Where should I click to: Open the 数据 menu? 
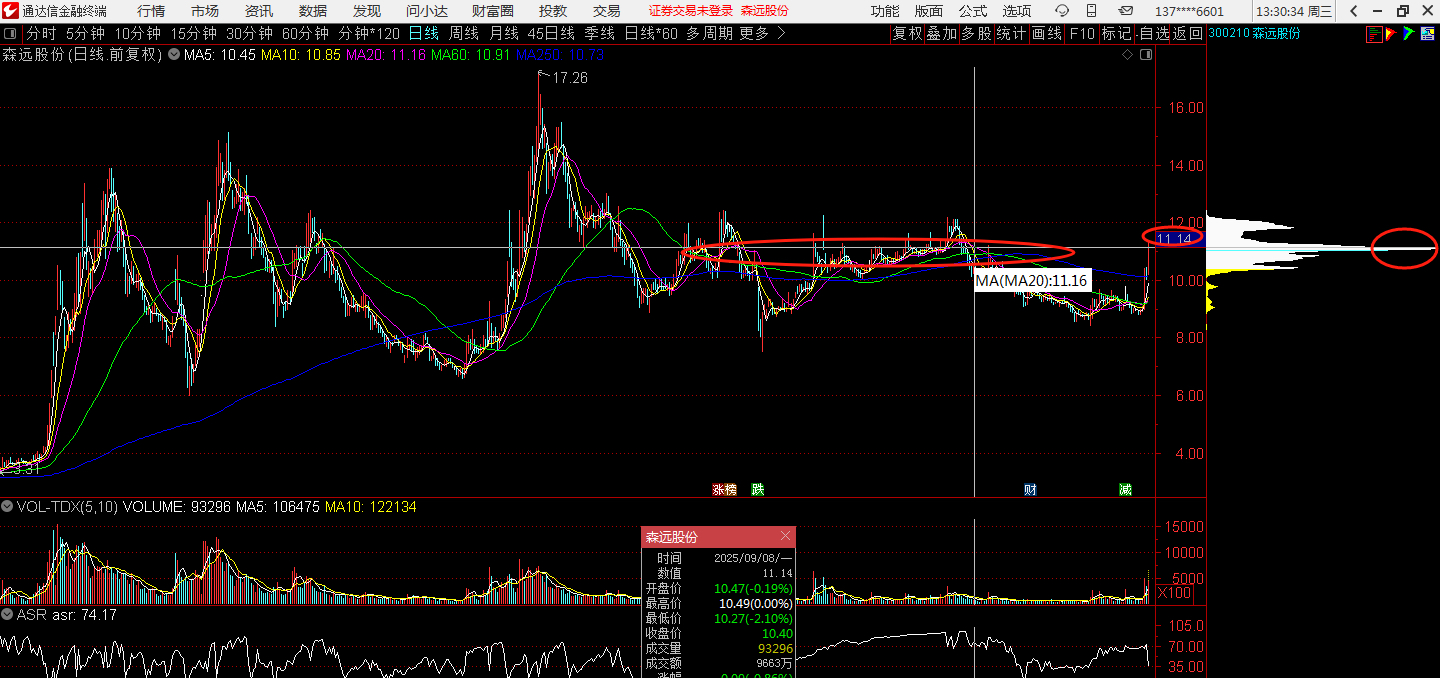pyautogui.click(x=313, y=11)
